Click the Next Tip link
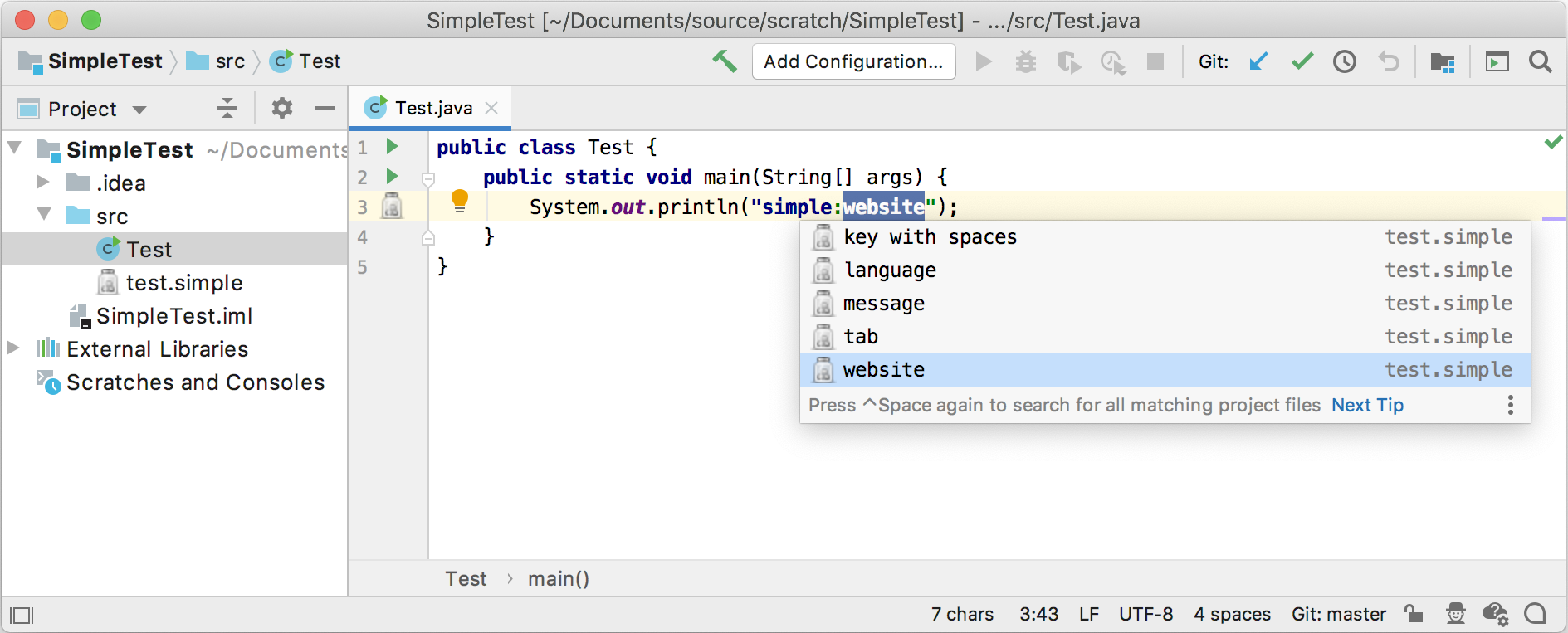Screen dimensions: 1568x633 tap(1367, 405)
